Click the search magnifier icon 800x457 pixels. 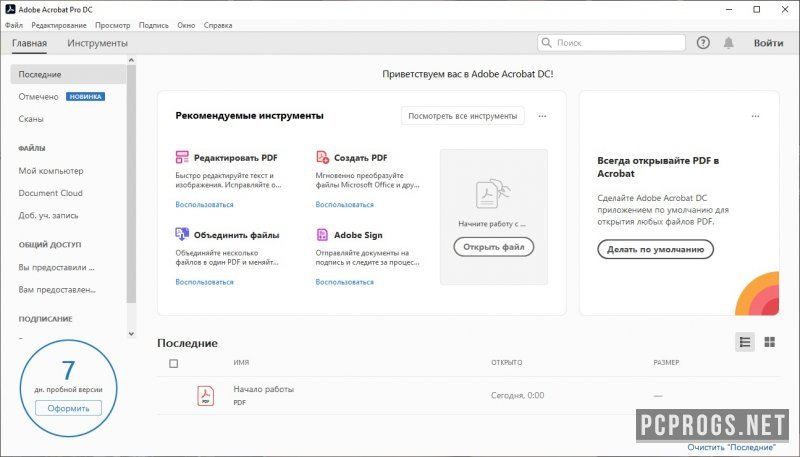pyautogui.click(x=546, y=42)
